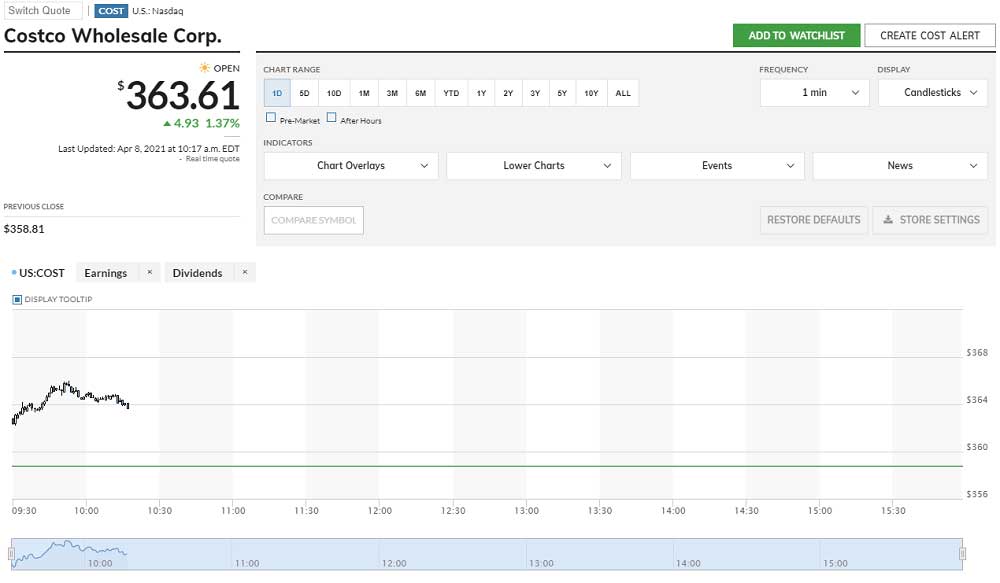
Task: Select the 3Y chart range
Action: coord(535,93)
